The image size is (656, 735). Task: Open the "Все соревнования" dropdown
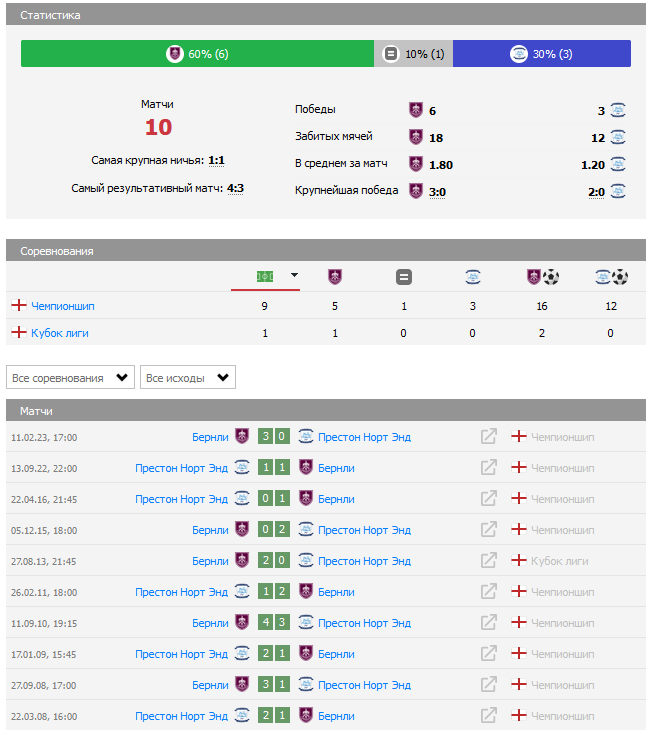(x=70, y=377)
